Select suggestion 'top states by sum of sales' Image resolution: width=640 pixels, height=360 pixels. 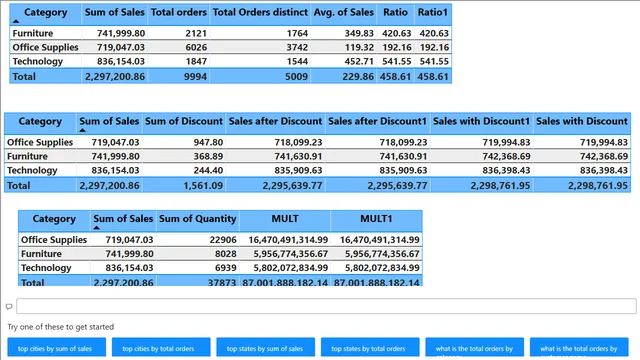point(266,348)
